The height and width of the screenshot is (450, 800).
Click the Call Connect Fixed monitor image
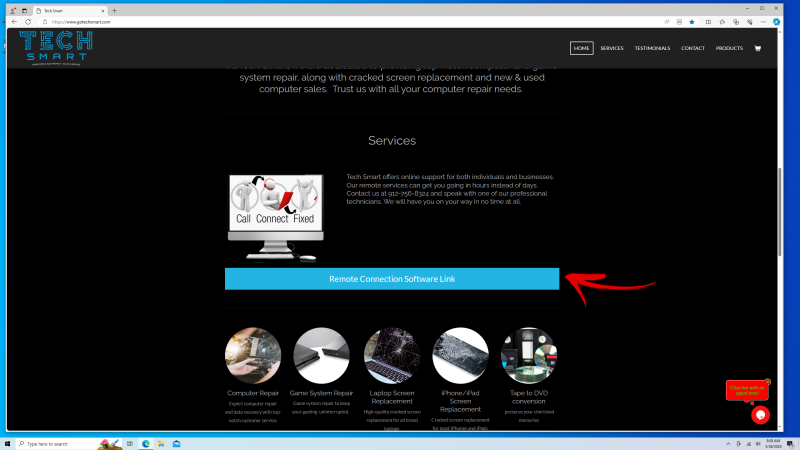point(276,218)
